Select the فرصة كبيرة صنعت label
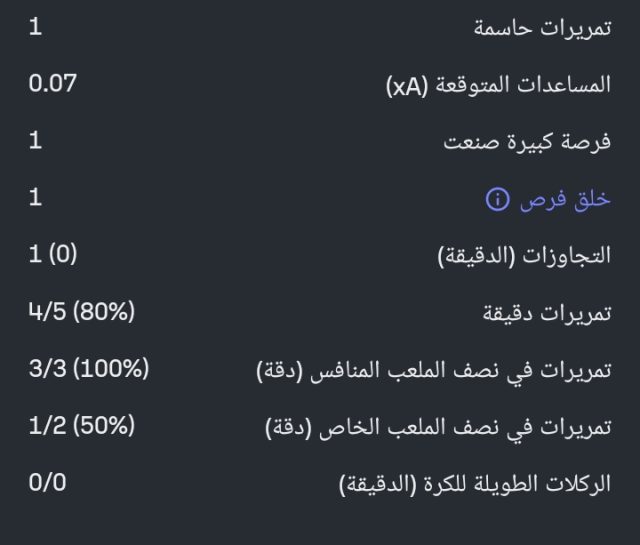This screenshot has height=545, width=640. click(527, 143)
